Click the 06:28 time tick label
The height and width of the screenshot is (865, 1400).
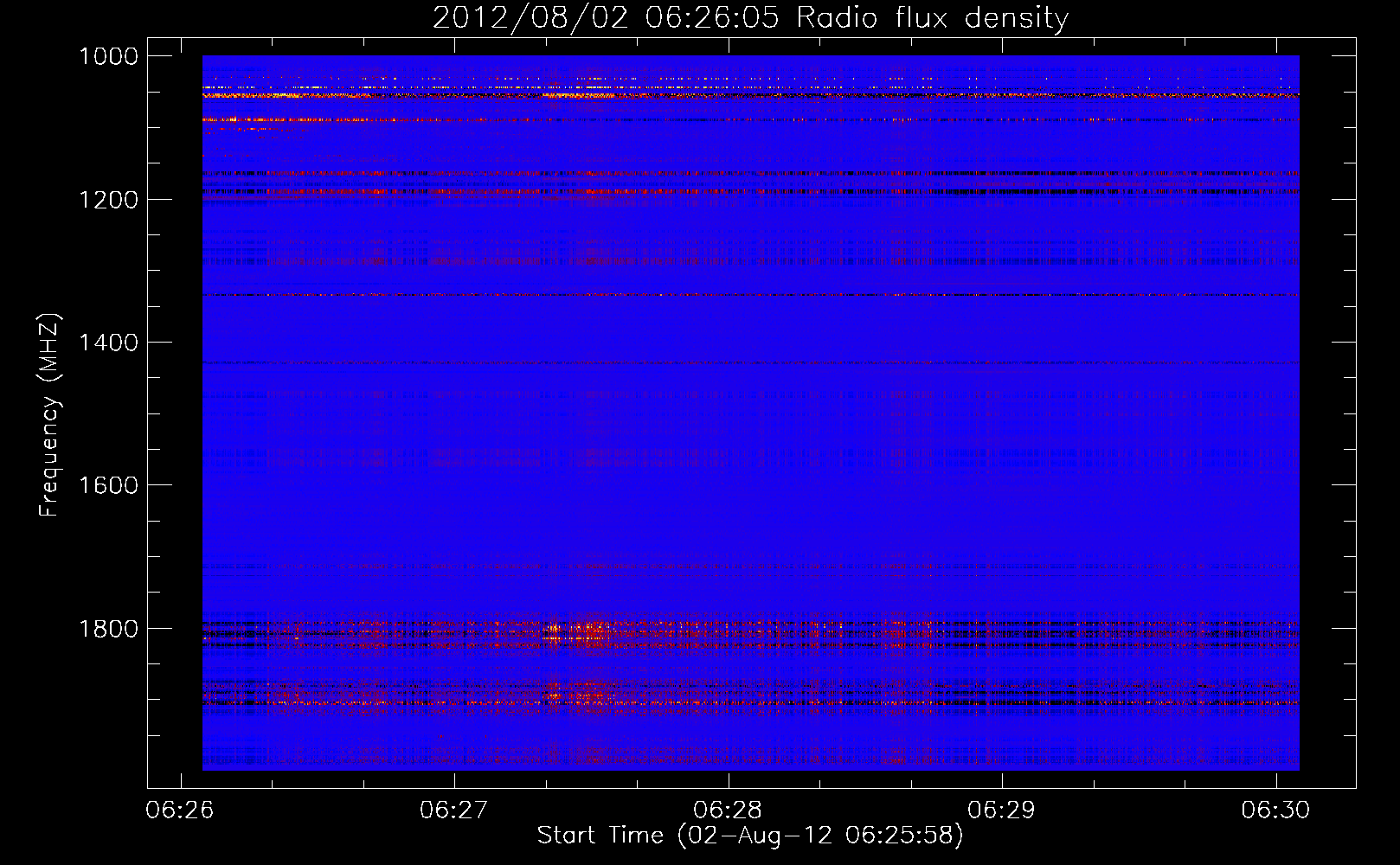[728, 810]
